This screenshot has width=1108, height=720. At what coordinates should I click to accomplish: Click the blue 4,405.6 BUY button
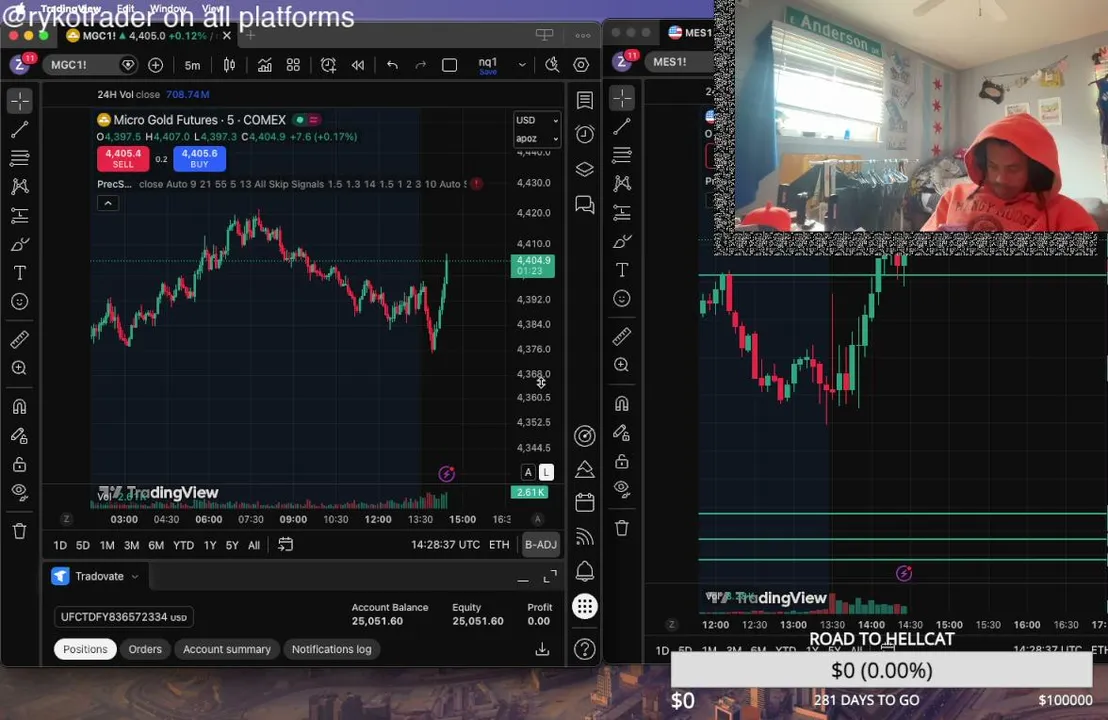[199, 158]
